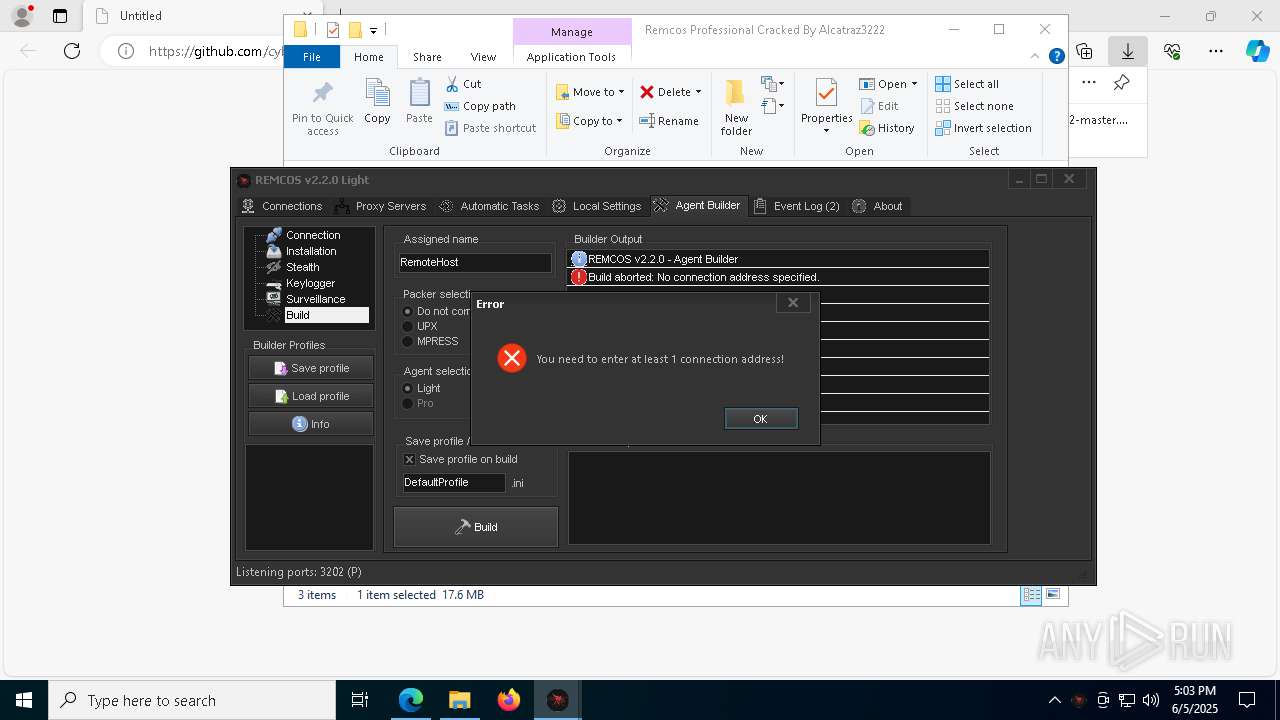Click the Connection tree node icon
The height and width of the screenshot is (720, 1280).
[273, 235]
